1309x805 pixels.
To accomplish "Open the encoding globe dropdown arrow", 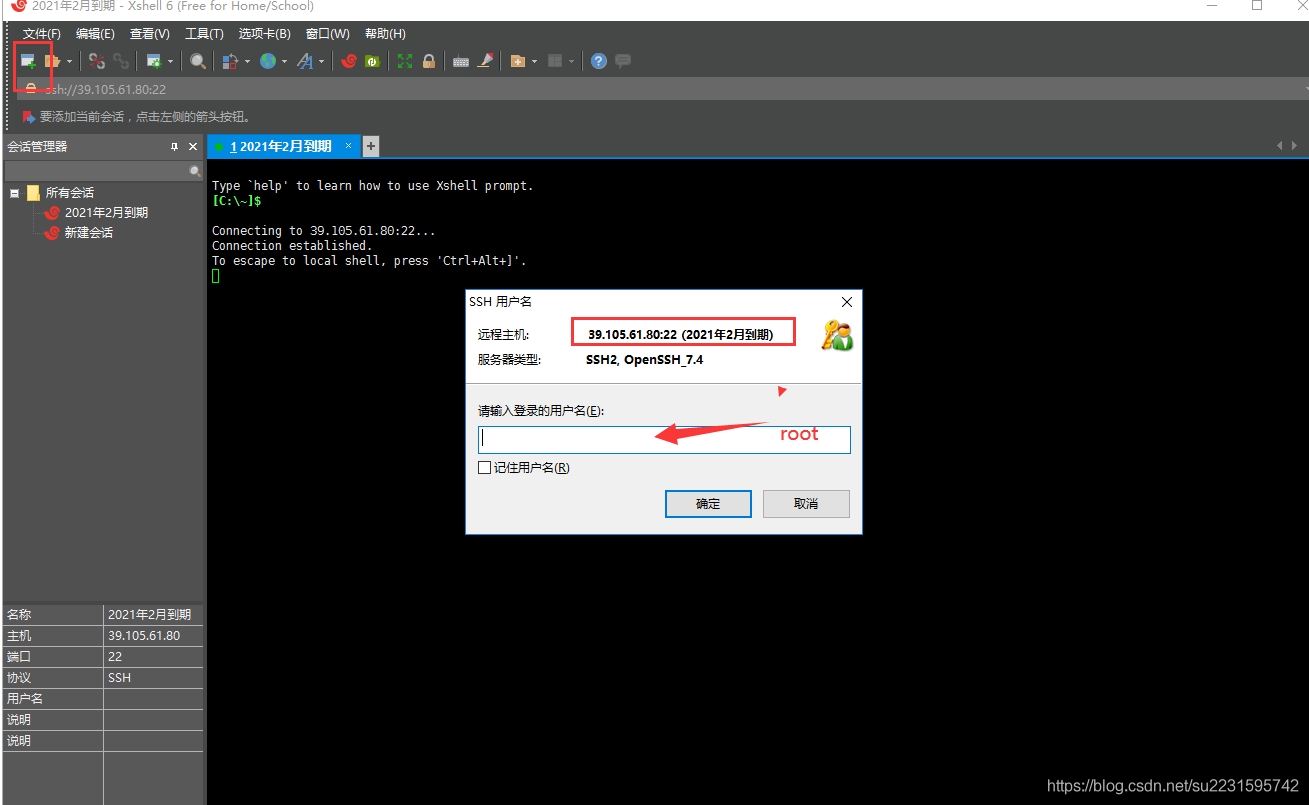I will (285, 61).
